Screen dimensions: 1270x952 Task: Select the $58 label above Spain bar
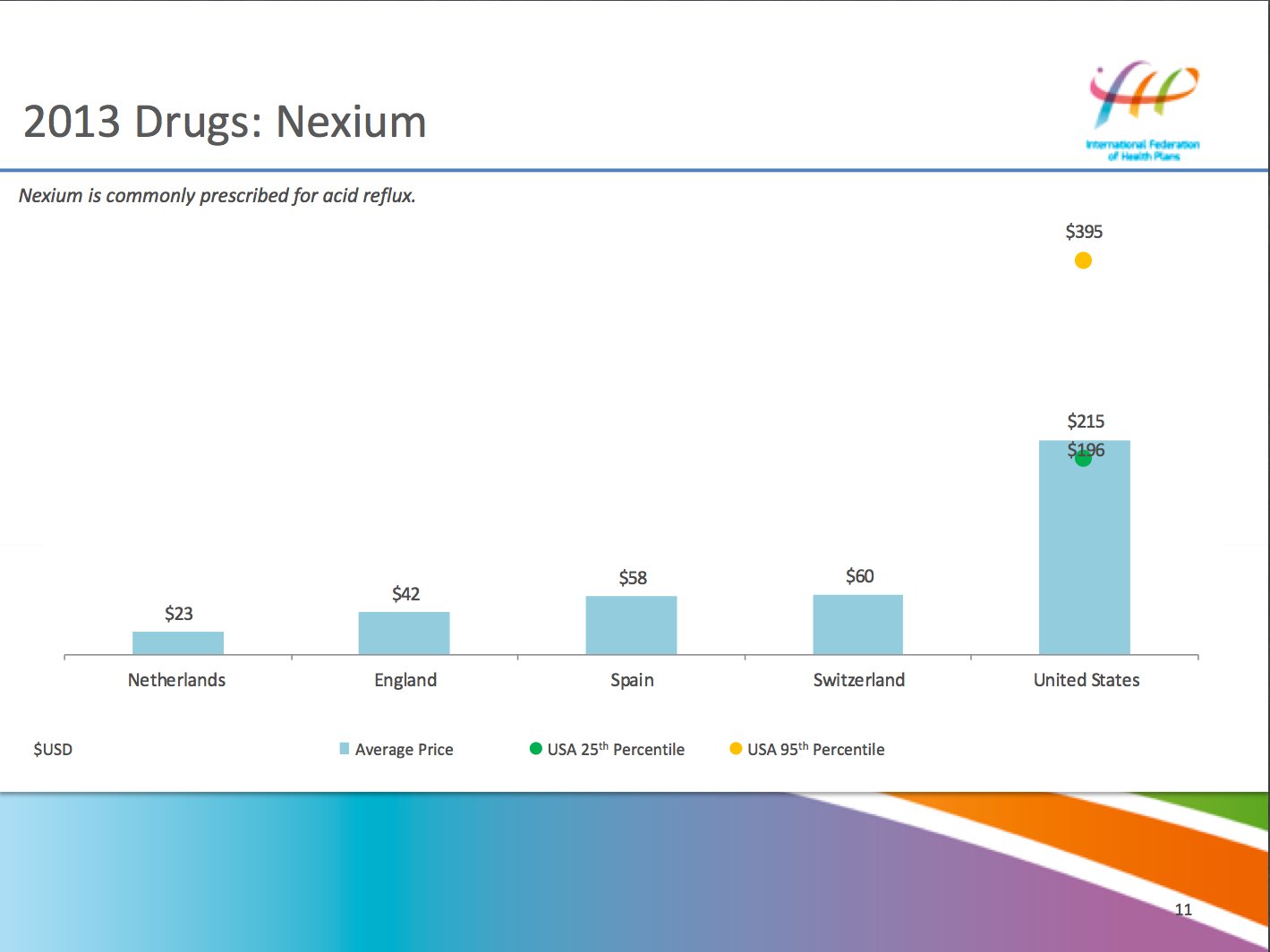(x=633, y=578)
